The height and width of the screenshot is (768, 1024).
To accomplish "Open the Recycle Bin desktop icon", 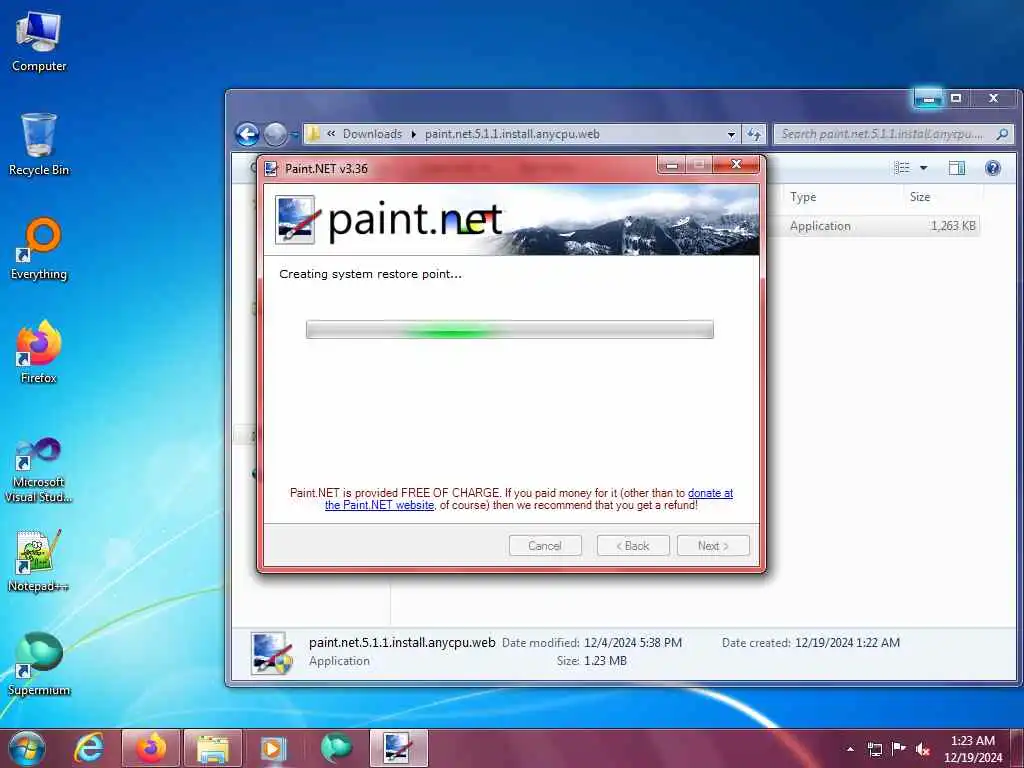I will click(39, 144).
